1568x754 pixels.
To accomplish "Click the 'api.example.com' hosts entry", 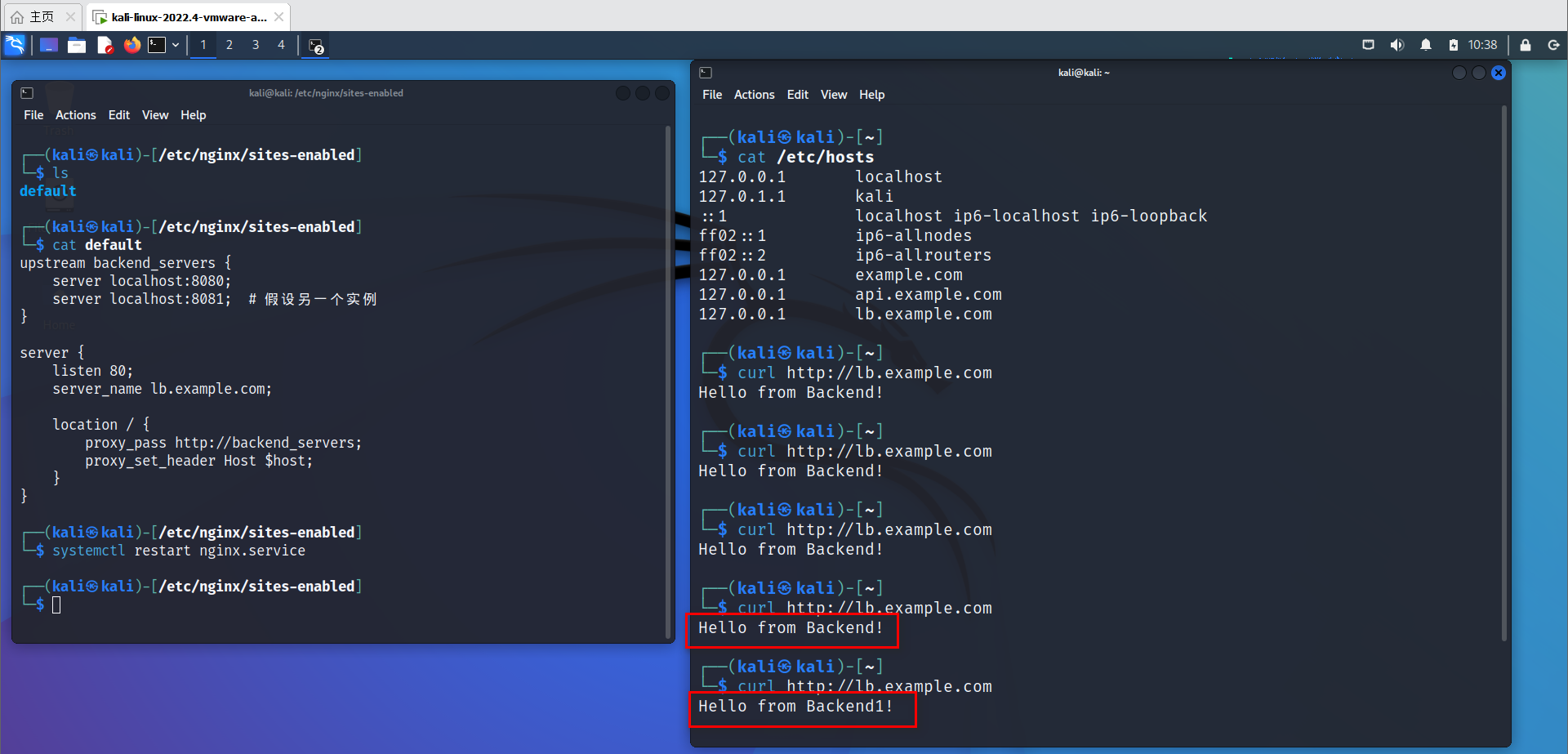I will 929,294.
